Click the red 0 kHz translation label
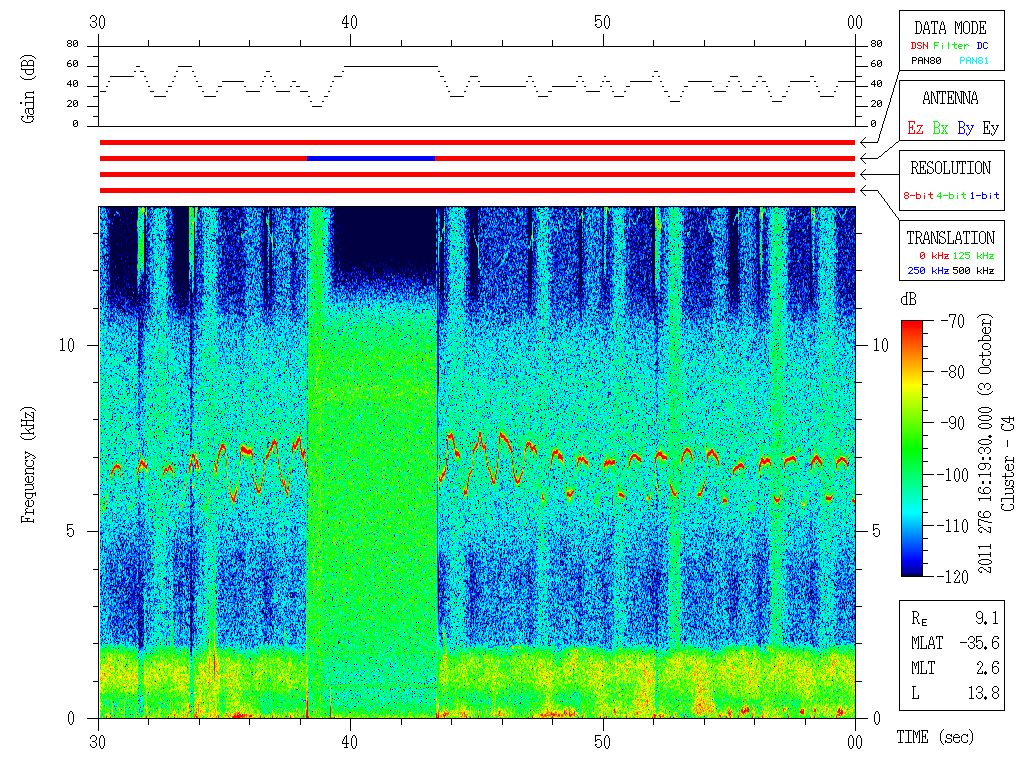The width and height of the screenshot is (1024, 768). [933, 255]
